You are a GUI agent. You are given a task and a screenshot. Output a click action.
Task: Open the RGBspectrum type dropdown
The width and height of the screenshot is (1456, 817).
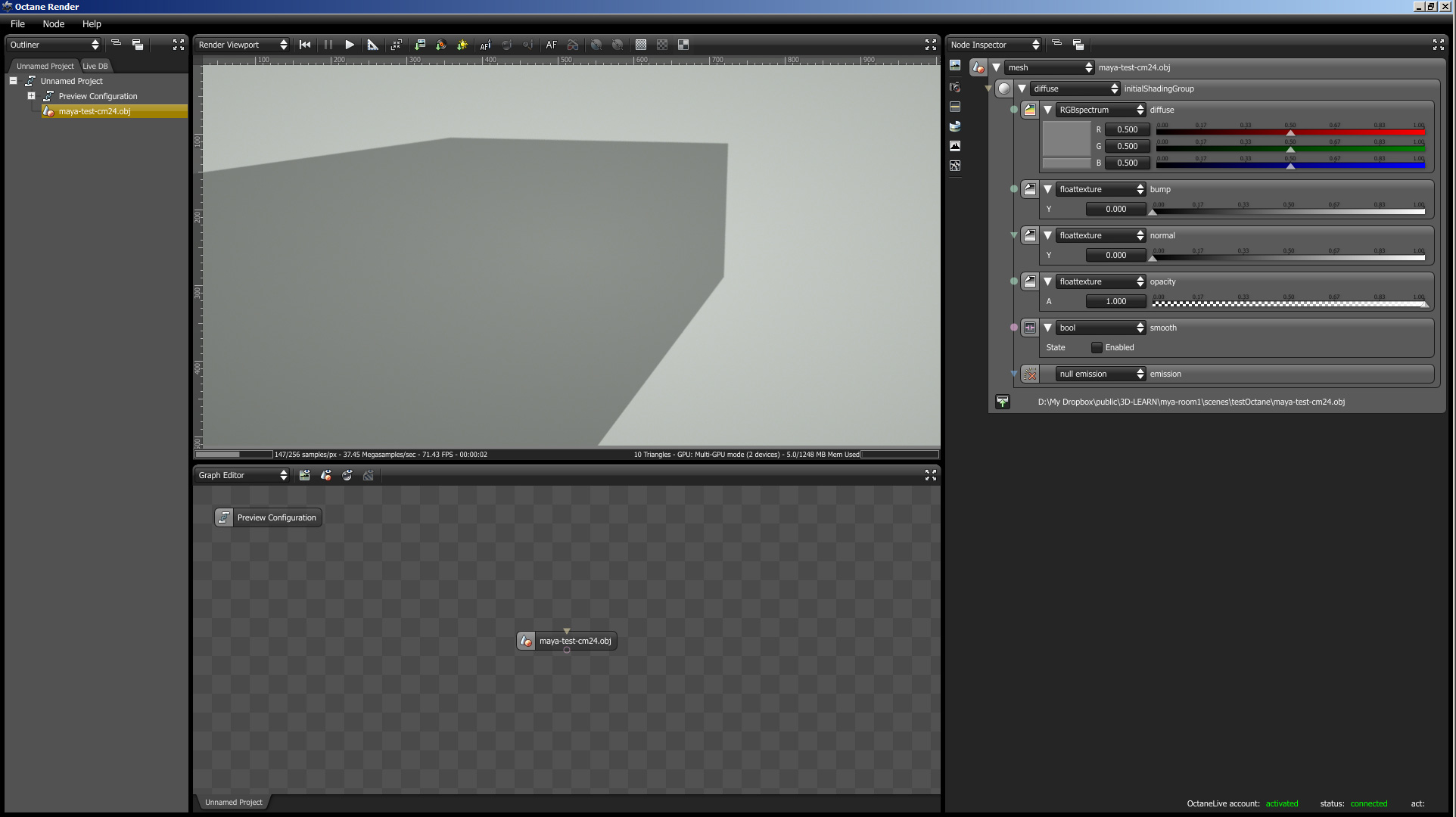pyautogui.click(x=1101, y=110)
